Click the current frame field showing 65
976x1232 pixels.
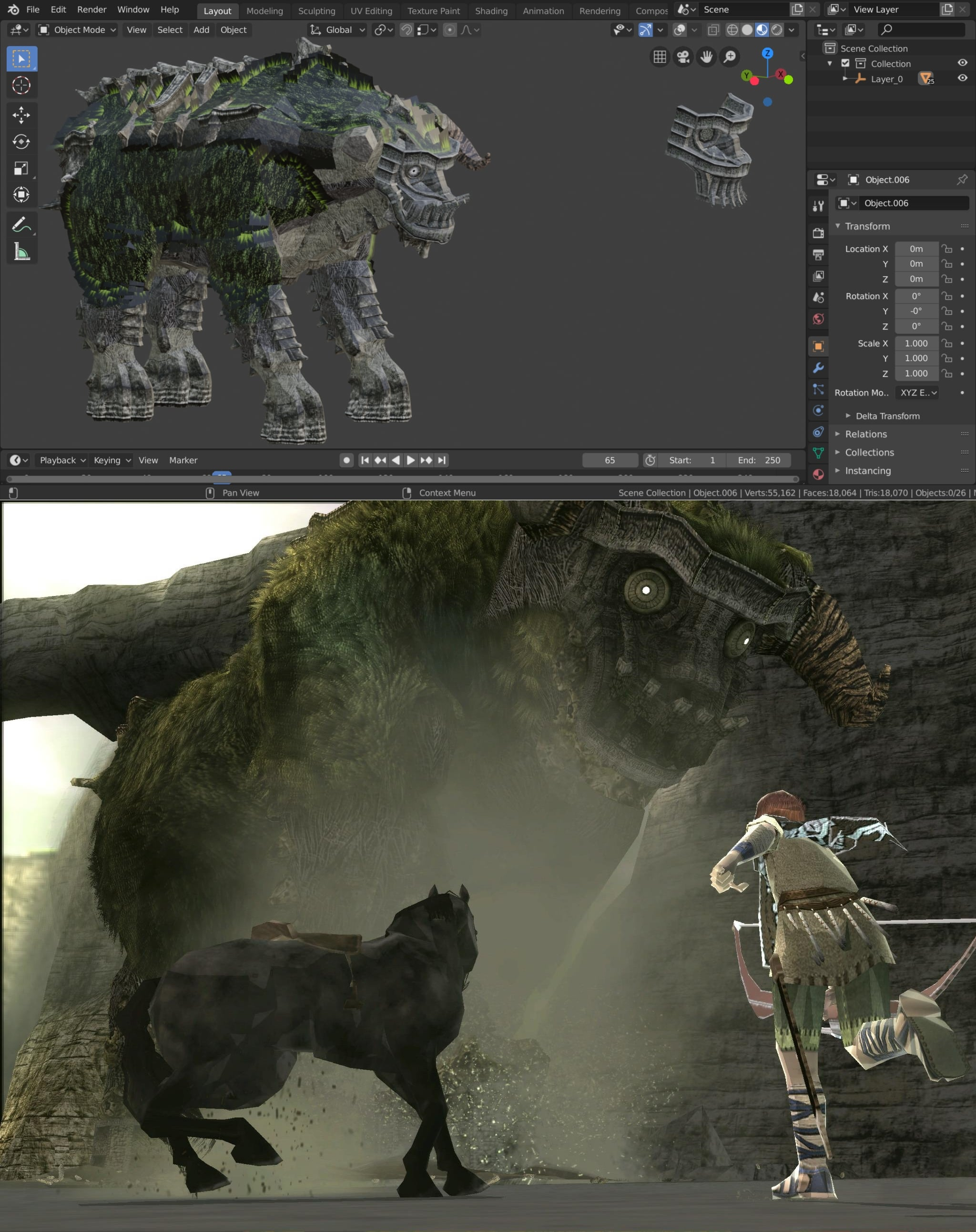pyautogui.click(x=610, y=460)
